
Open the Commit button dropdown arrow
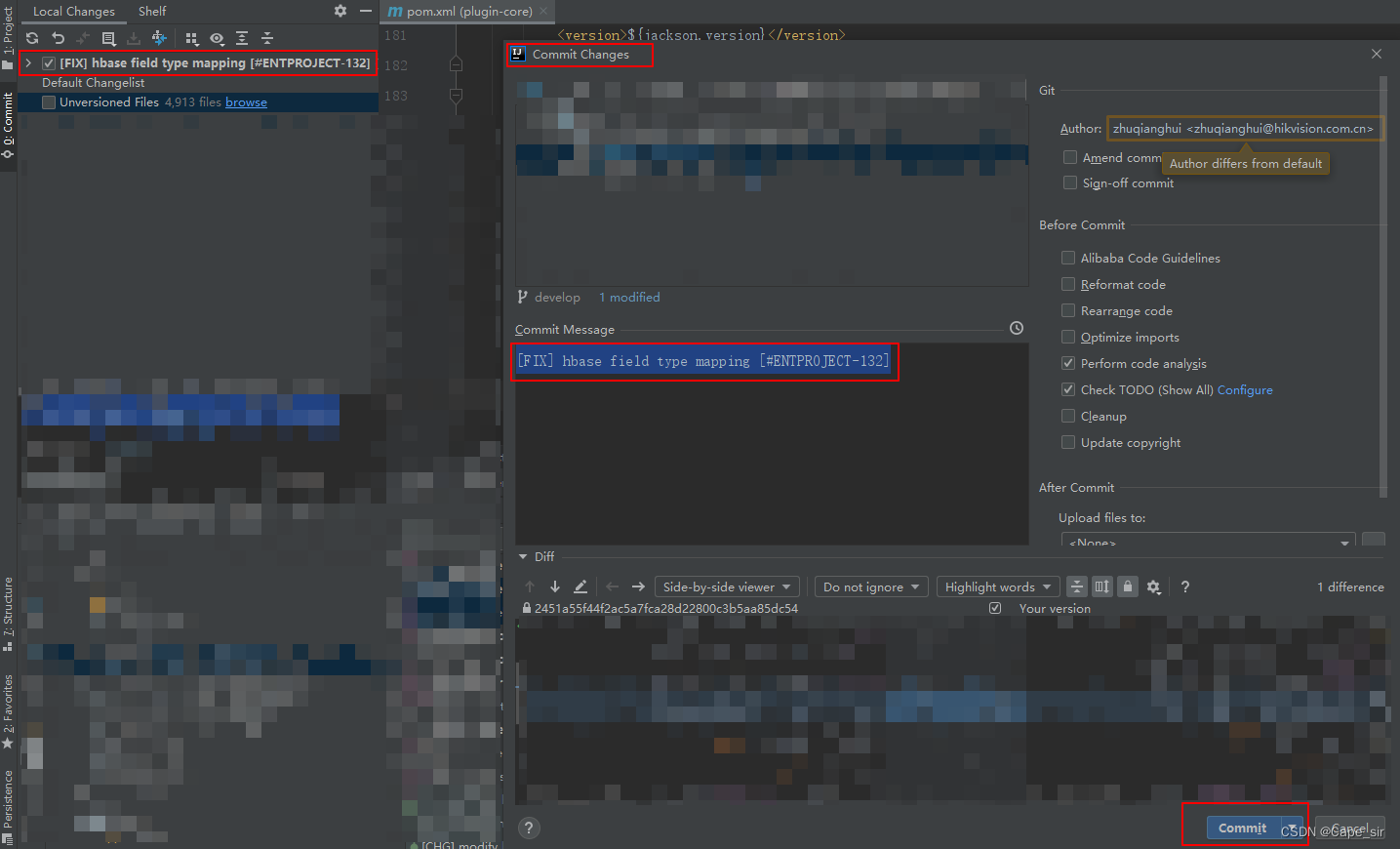pos(1292,829)
